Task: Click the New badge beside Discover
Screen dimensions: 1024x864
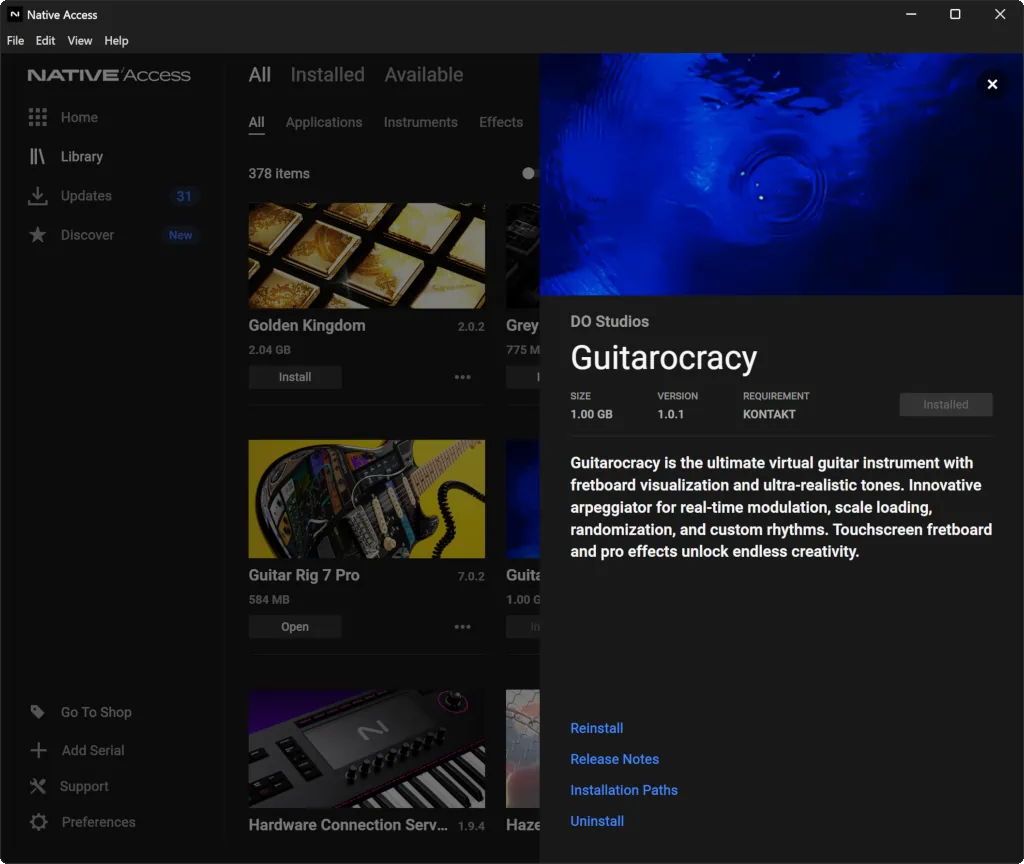Action: pyautogui.click(x=180, y=235)
